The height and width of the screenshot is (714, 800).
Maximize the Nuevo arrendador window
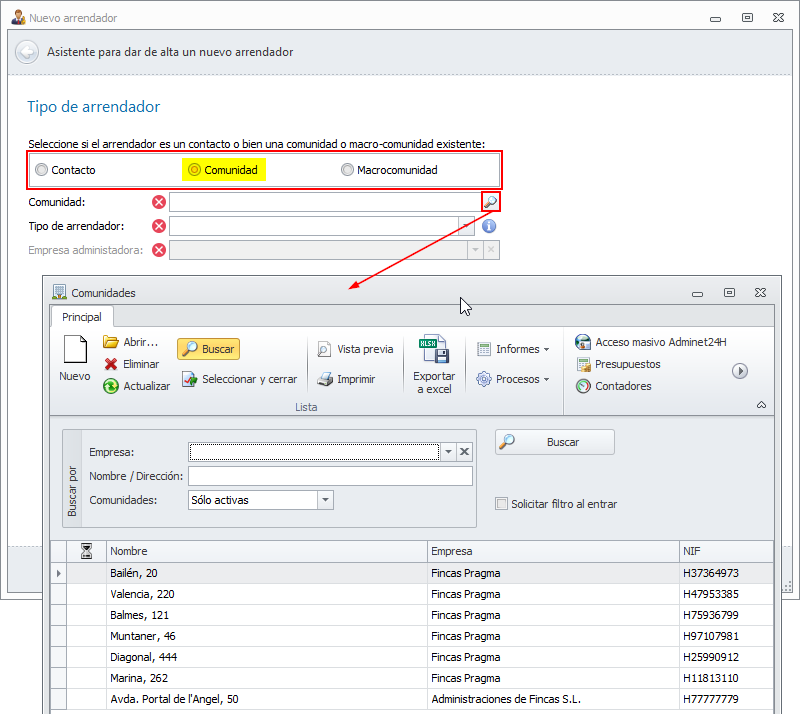point(747,17)
